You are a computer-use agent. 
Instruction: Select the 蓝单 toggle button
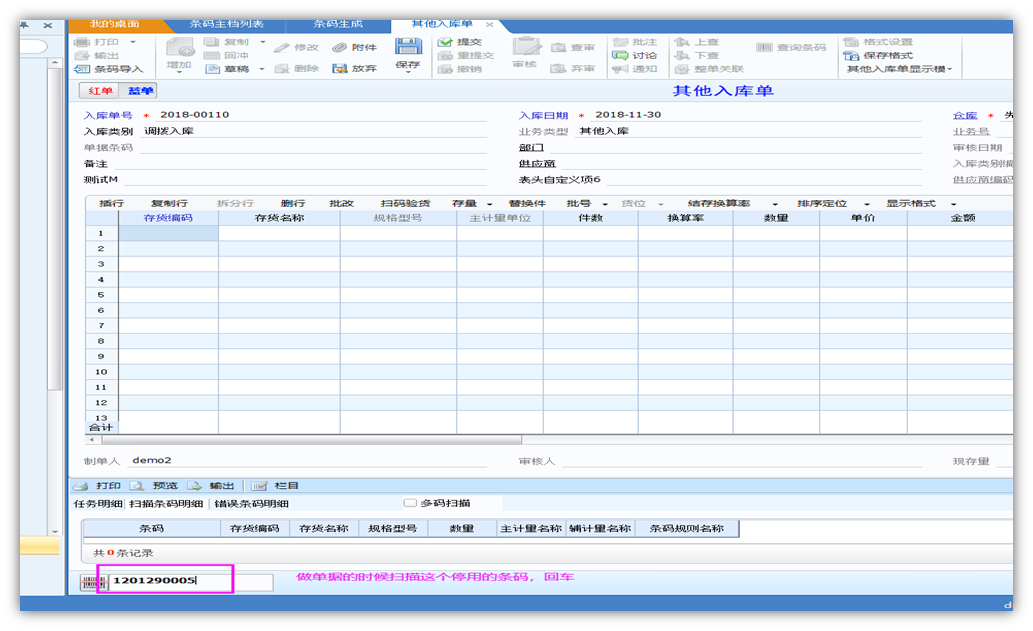(140, 91)
